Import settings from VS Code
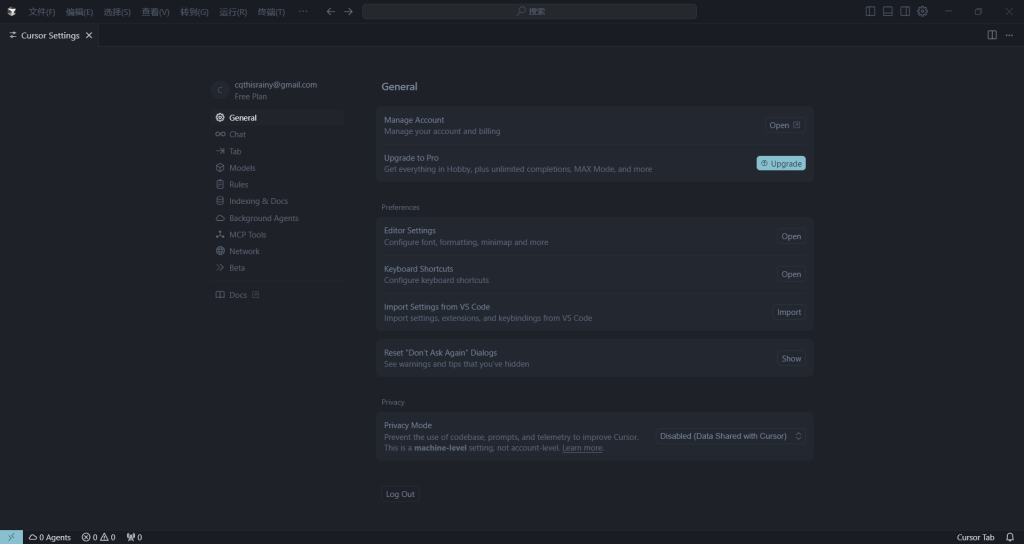This screenshot has width=1024, height=544. coord(789,312)
